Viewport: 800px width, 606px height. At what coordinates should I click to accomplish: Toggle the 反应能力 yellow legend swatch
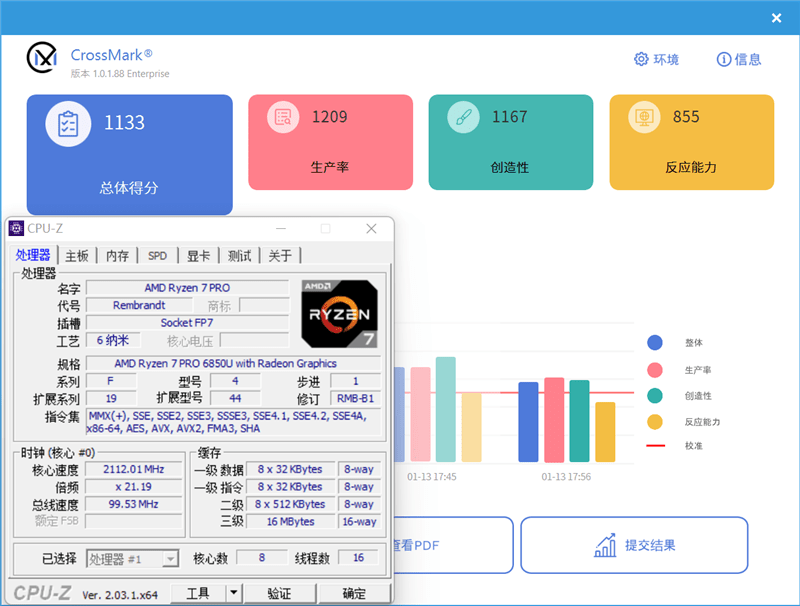click(655, 422)
